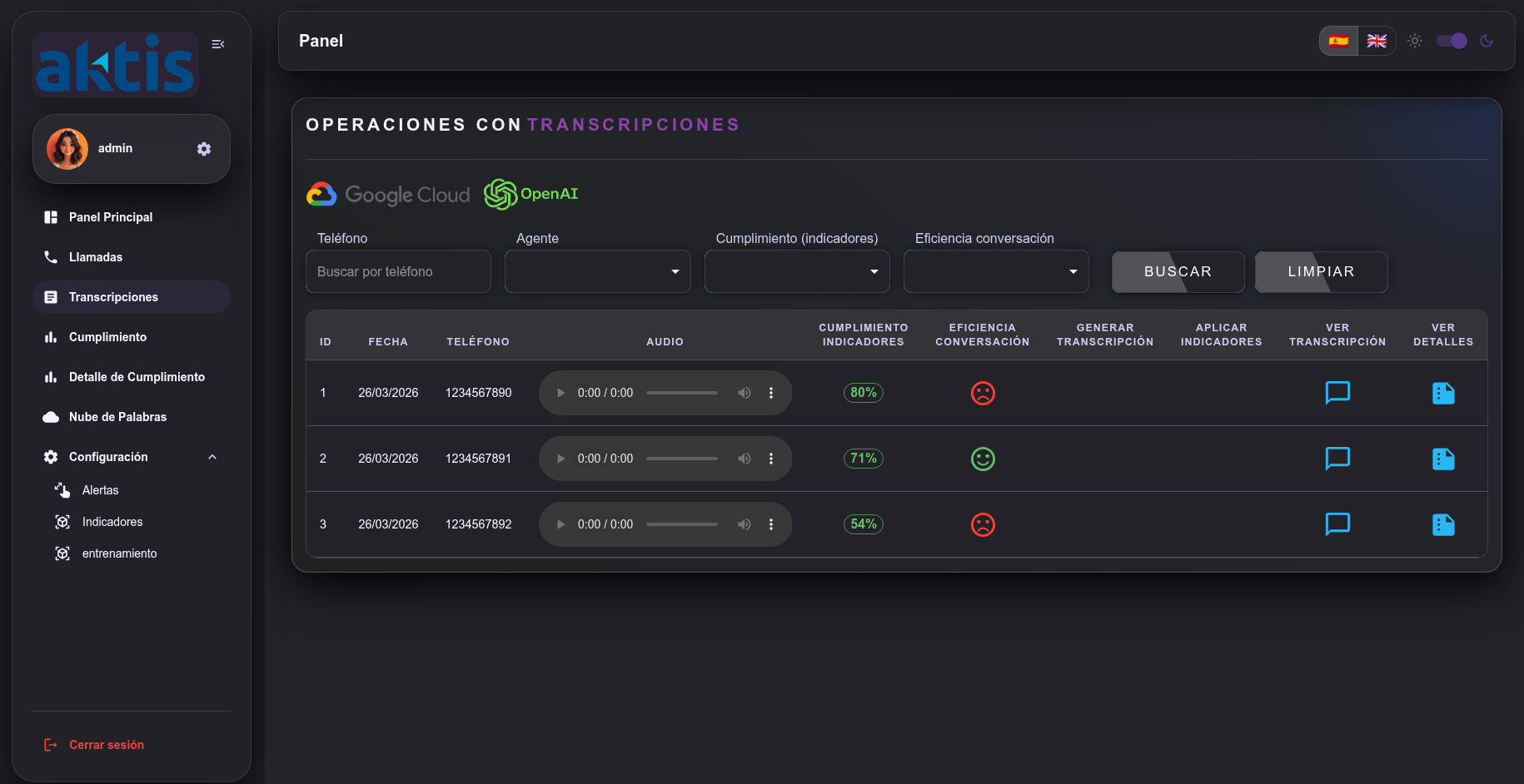1524x784 pixels.
Task: Open audio options menu for row 2
Action: tap(771, 459)
